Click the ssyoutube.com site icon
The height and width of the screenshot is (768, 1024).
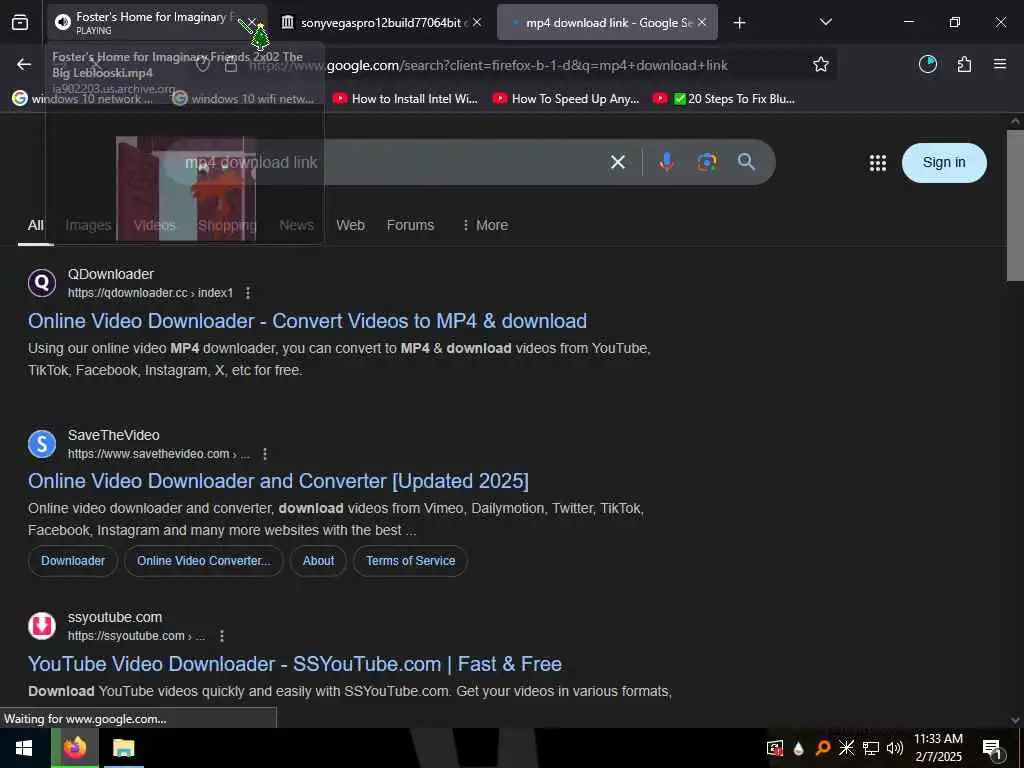[42, 626]
